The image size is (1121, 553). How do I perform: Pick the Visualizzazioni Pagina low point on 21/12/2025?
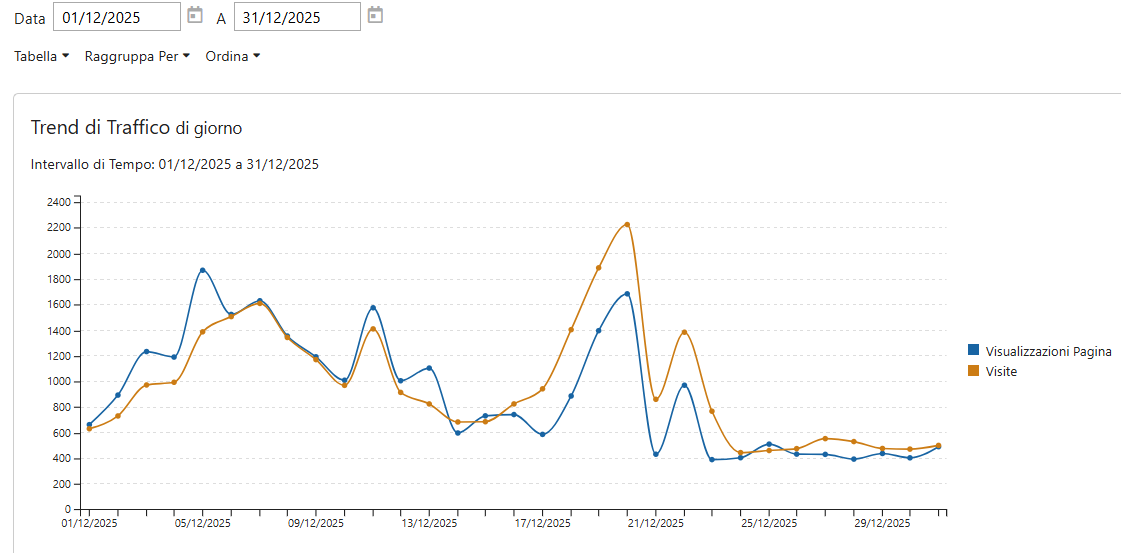[x=656, y=454]
